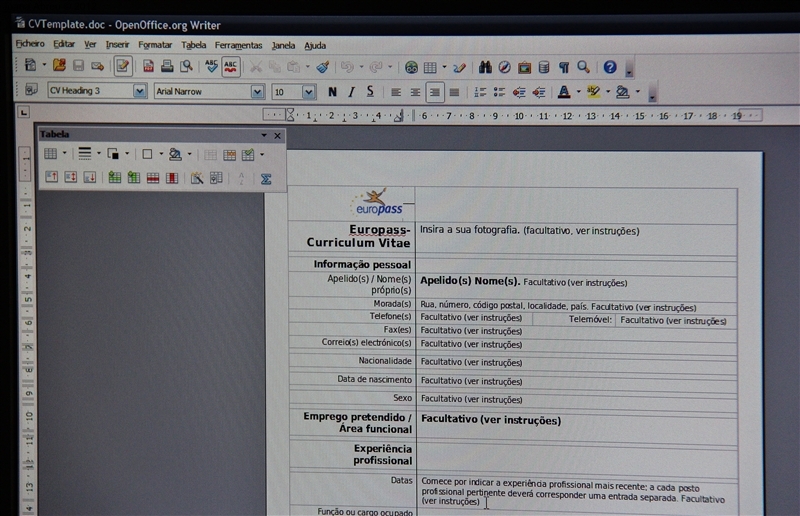Click the Save document icon
This screenshot has width=800, height=516.
click(78, 65)
